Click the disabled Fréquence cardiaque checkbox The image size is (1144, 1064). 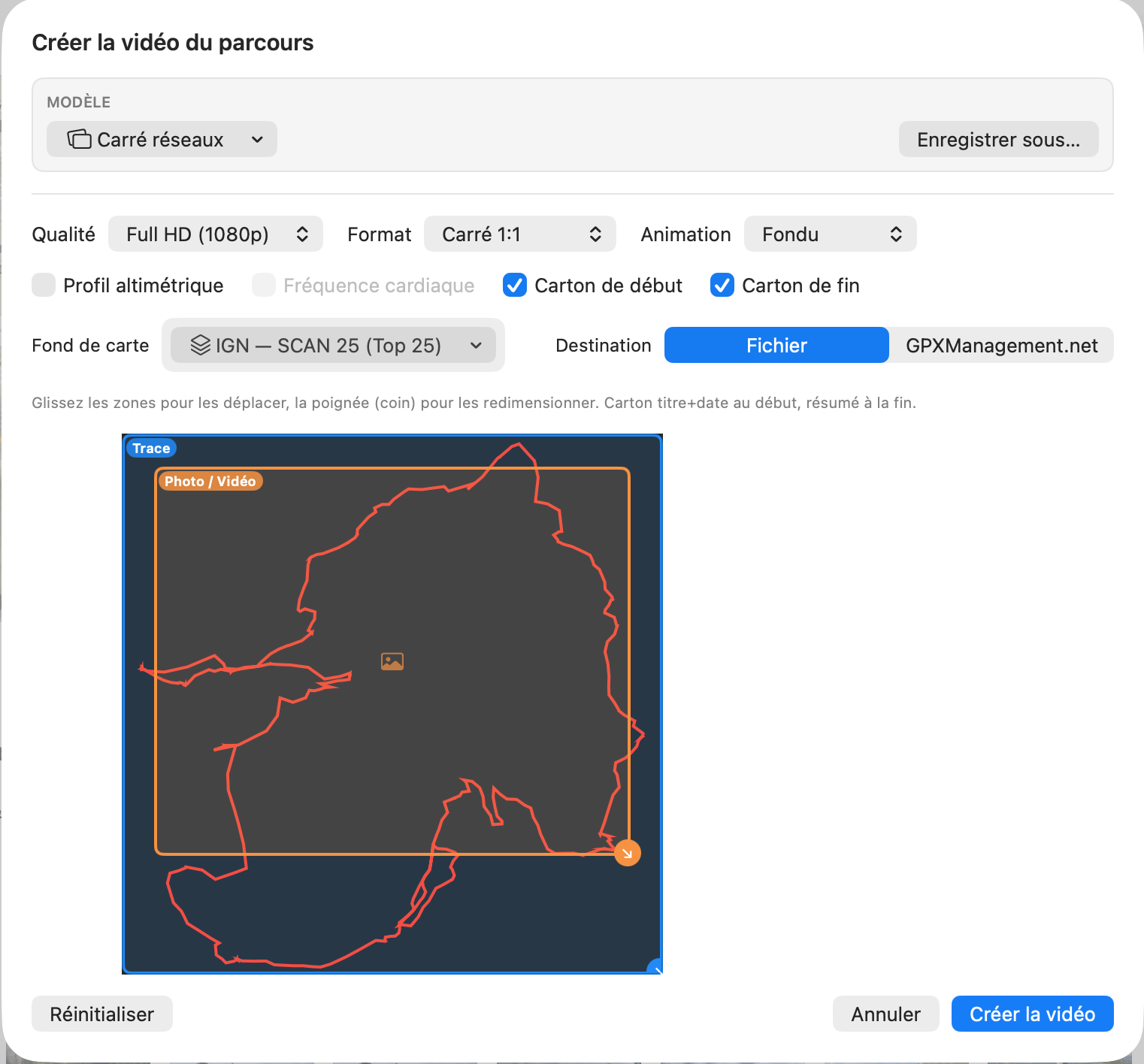[264, 286]
